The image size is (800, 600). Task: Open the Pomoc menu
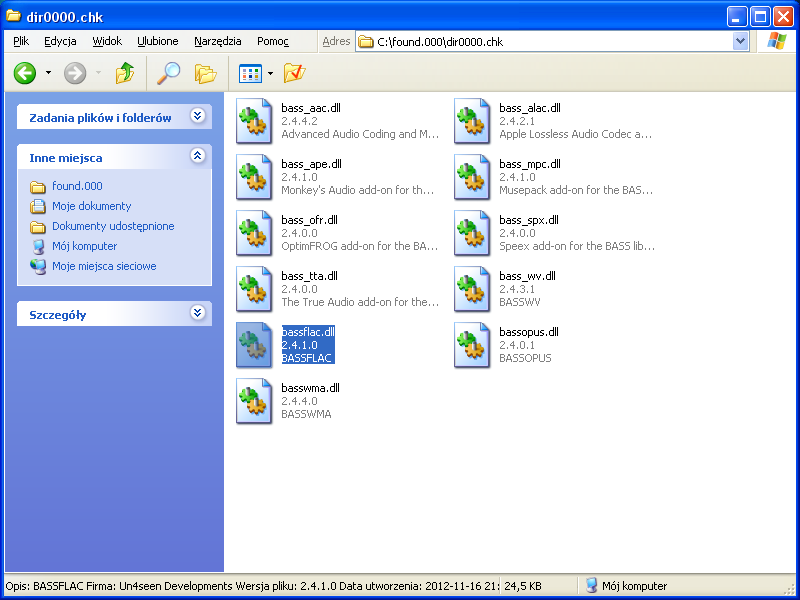tap(273, 41)
